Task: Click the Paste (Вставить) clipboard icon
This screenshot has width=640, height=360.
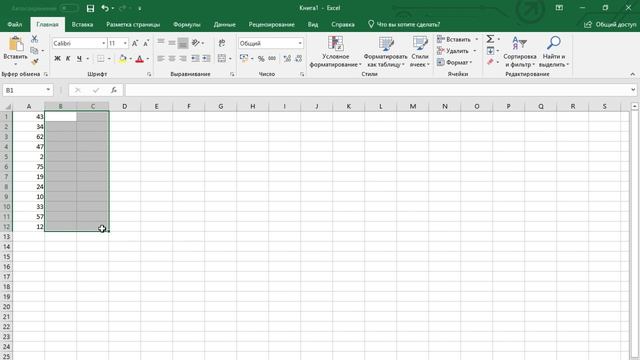Action: tap(16, 44)
